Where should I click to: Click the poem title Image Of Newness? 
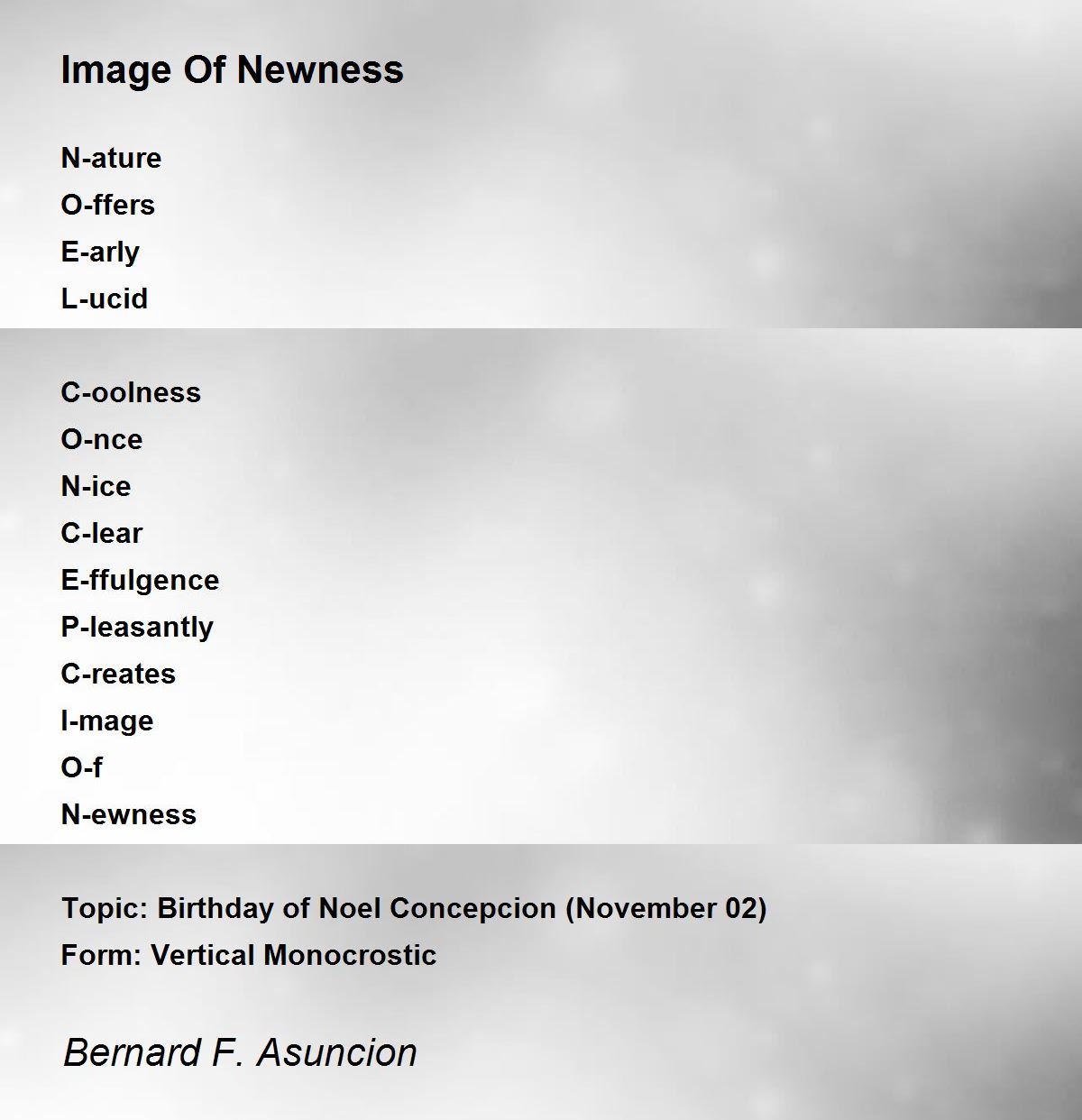pos(232,70)
